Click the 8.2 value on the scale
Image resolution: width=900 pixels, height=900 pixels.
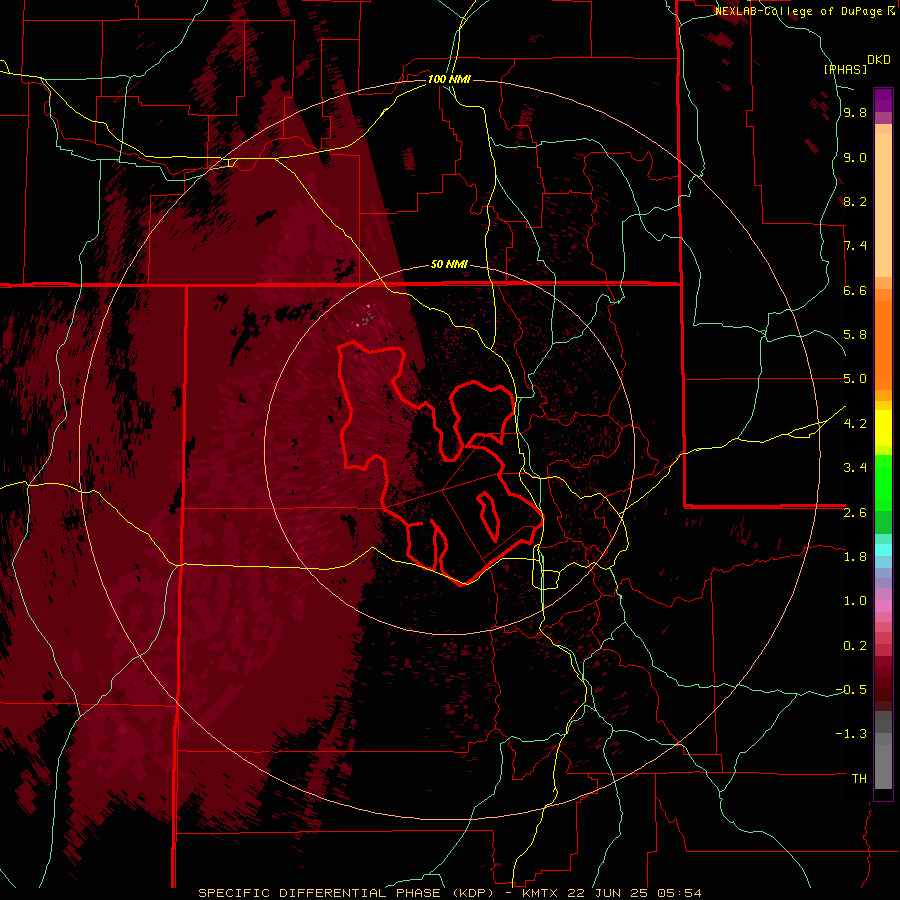(855, 201)
